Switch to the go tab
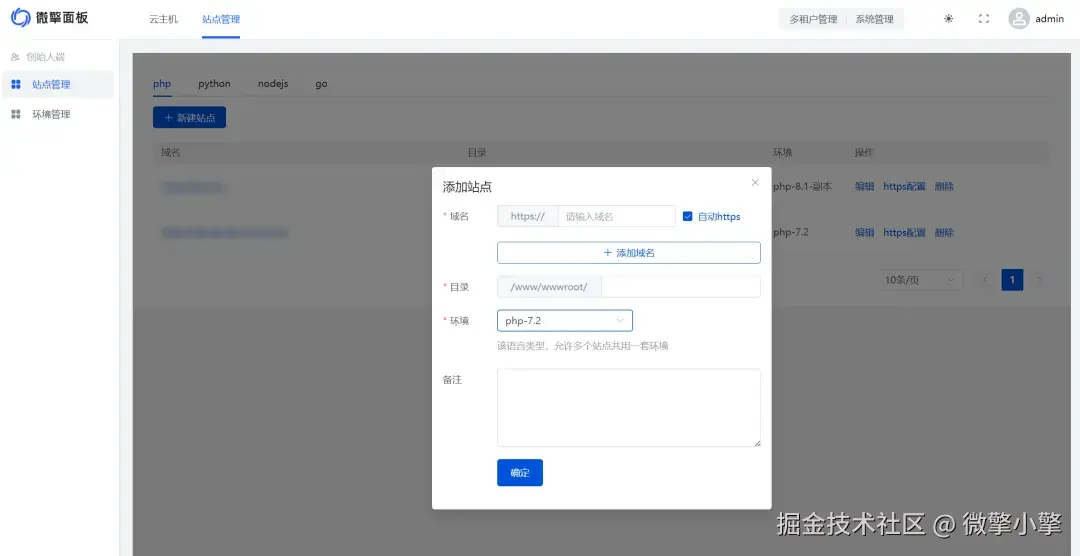Viewport: 1080px width, 556px height. point(321,84)
